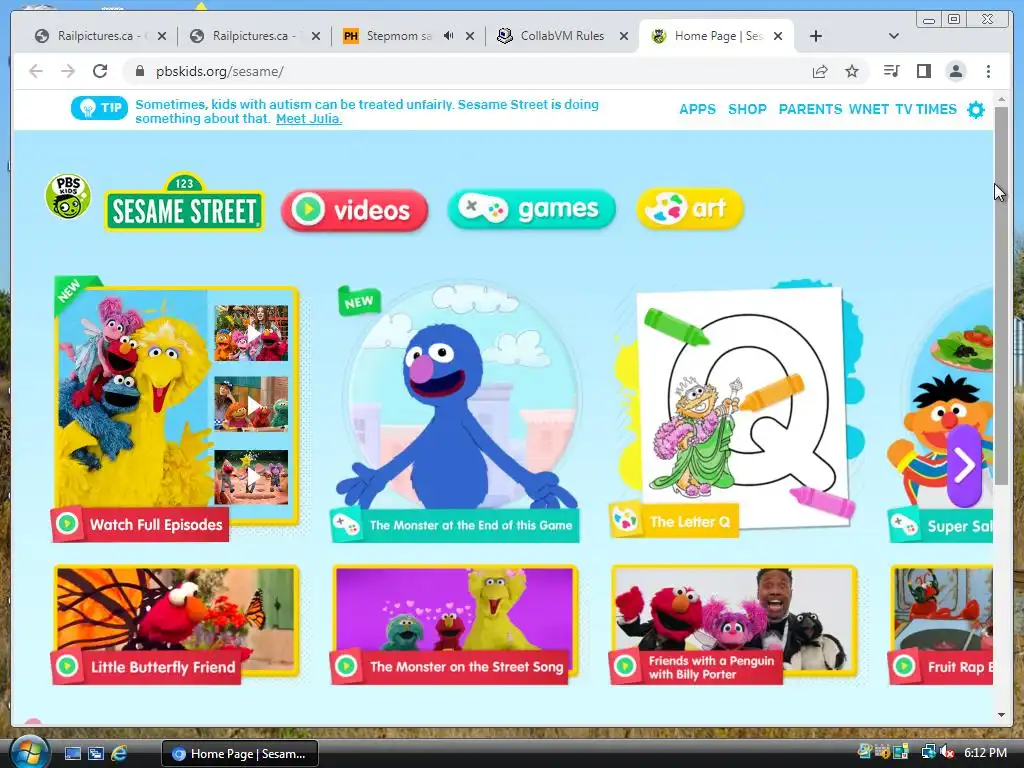Click palette icon on The Letter Q label
This screenshot has height=768, width=1024.
[x=625, y=520]
